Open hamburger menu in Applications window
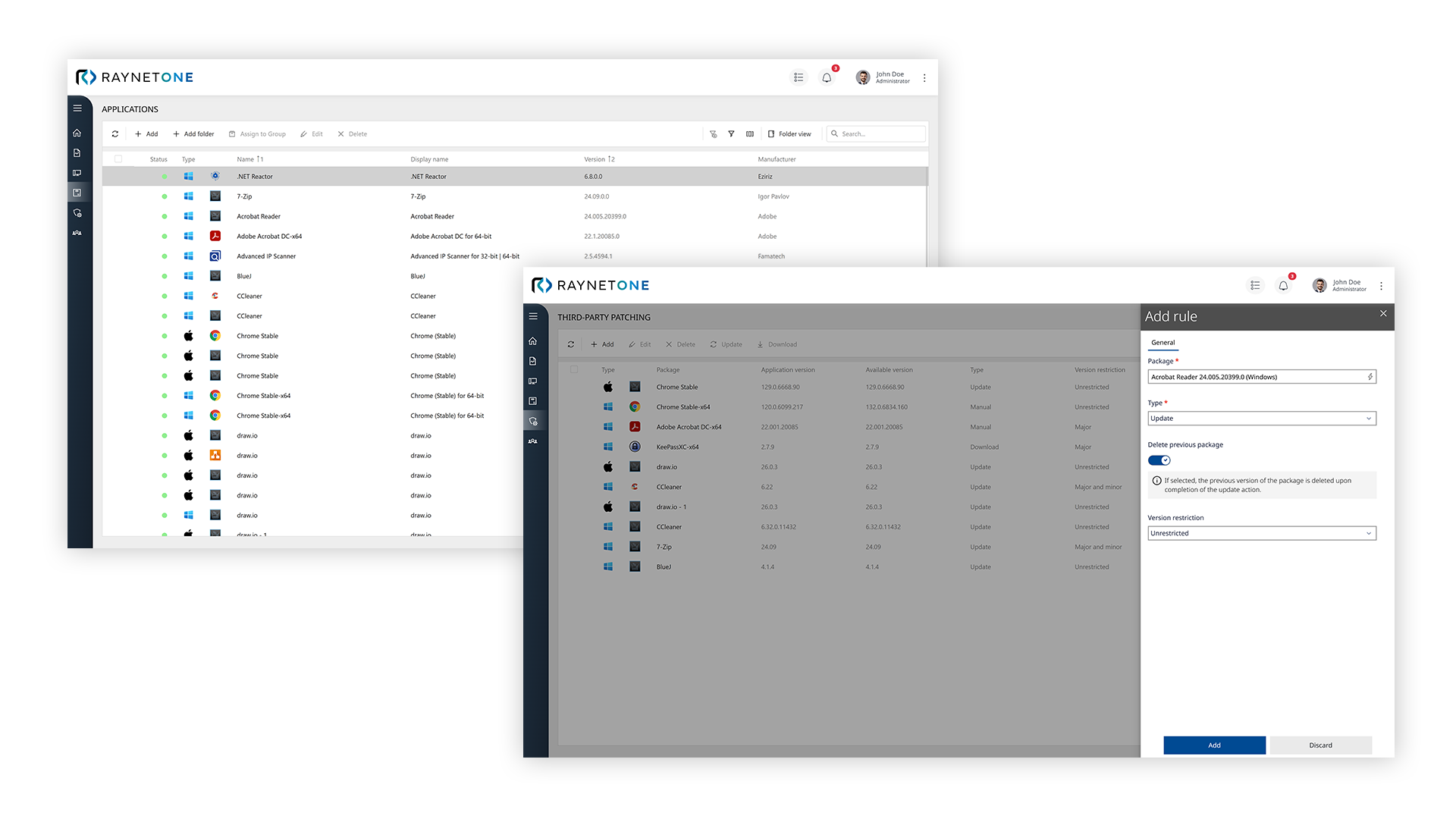The image size is (1456, 819). (x=77, y=108)
